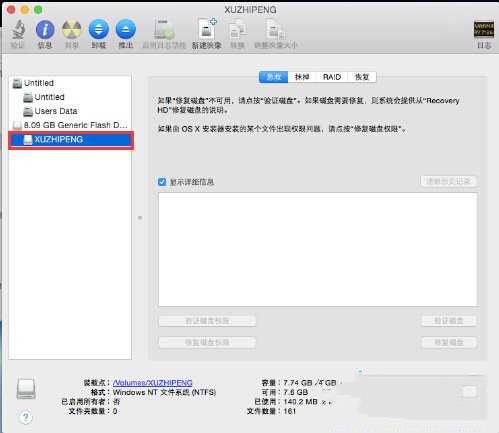499x433 pixels.
Task: Switch to the 恢复 Restore tab
Action: click(362, 77)
